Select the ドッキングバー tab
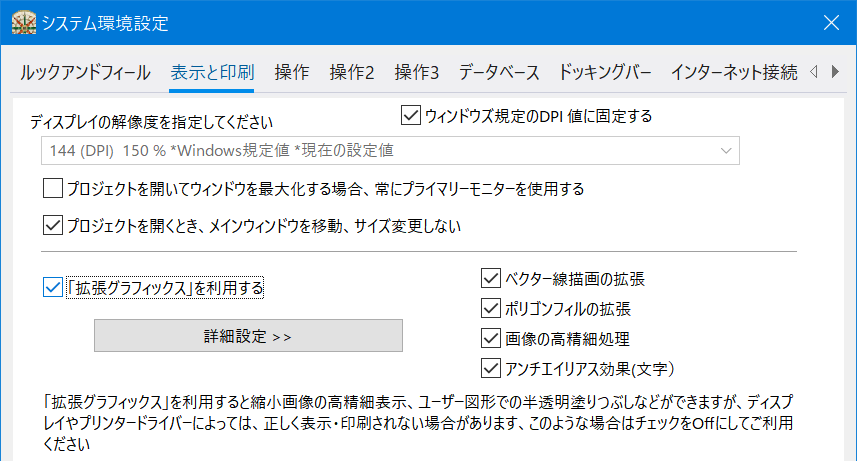This screenshot has width=857, height=461. pyautogui.click(x=605, y=72)
